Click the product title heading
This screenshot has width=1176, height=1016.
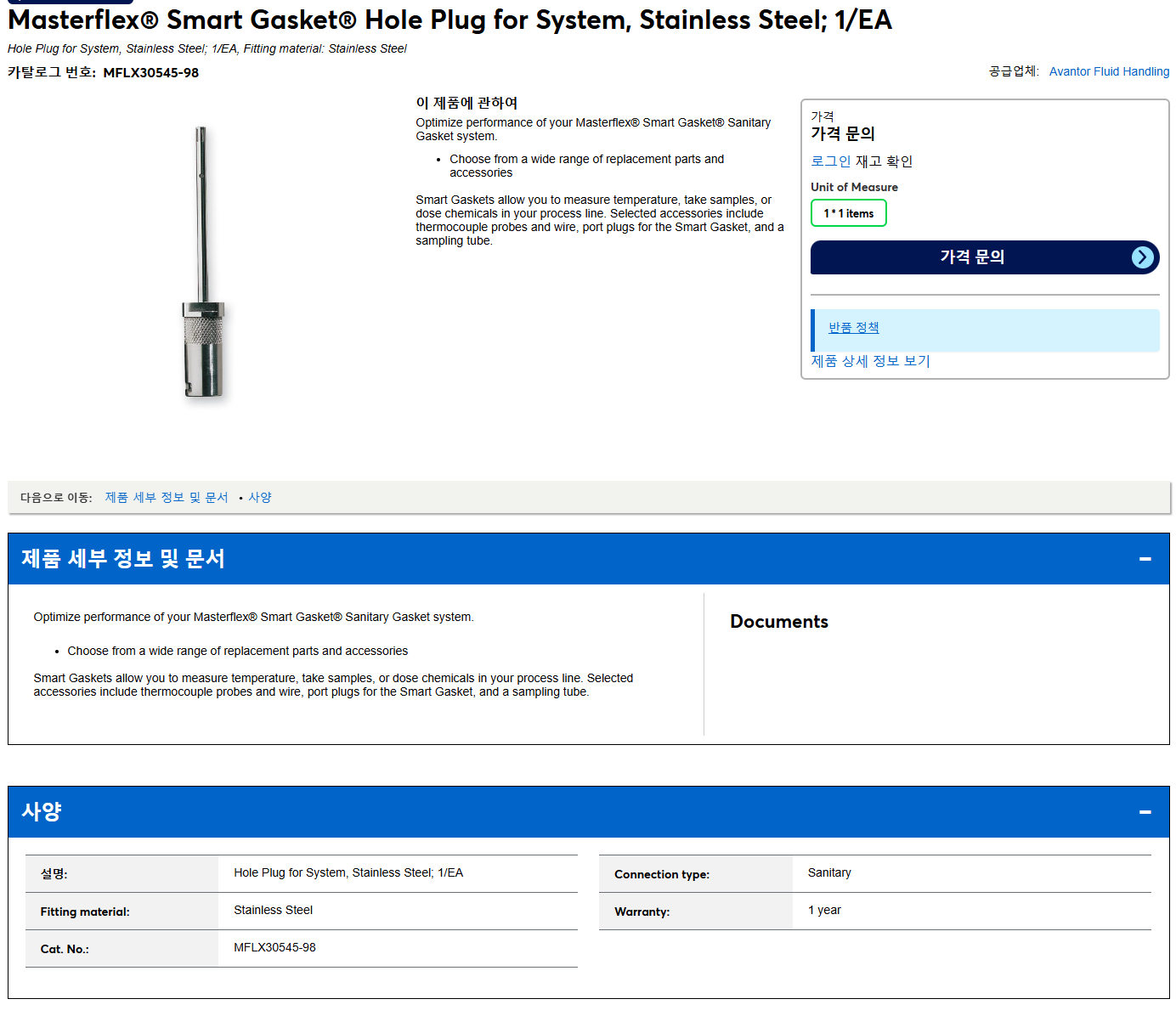coord(449,20)
